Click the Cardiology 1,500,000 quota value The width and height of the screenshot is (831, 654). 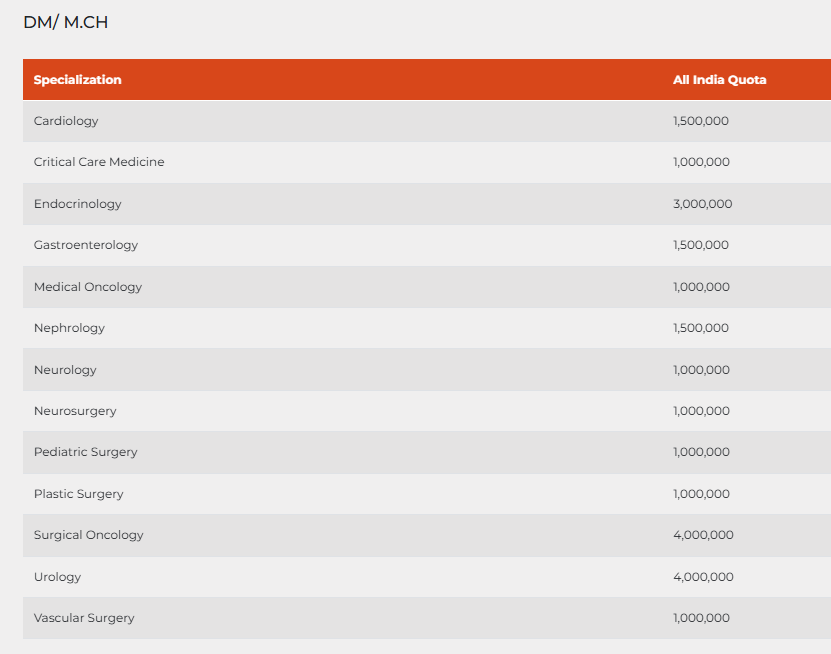point(701,121)
